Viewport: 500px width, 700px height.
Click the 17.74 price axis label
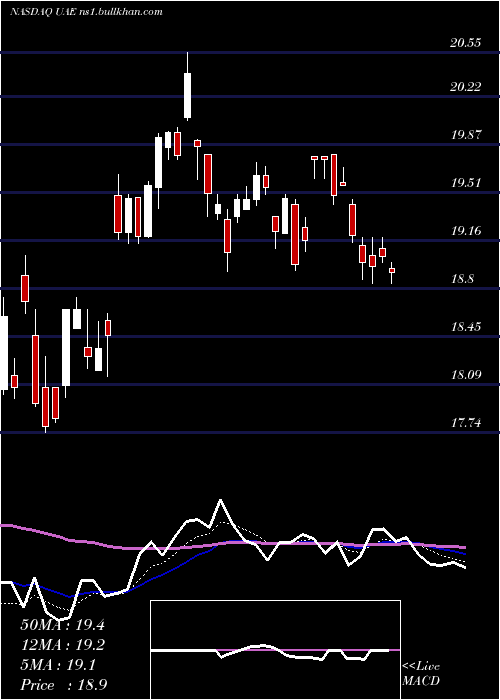click(466, 423)
